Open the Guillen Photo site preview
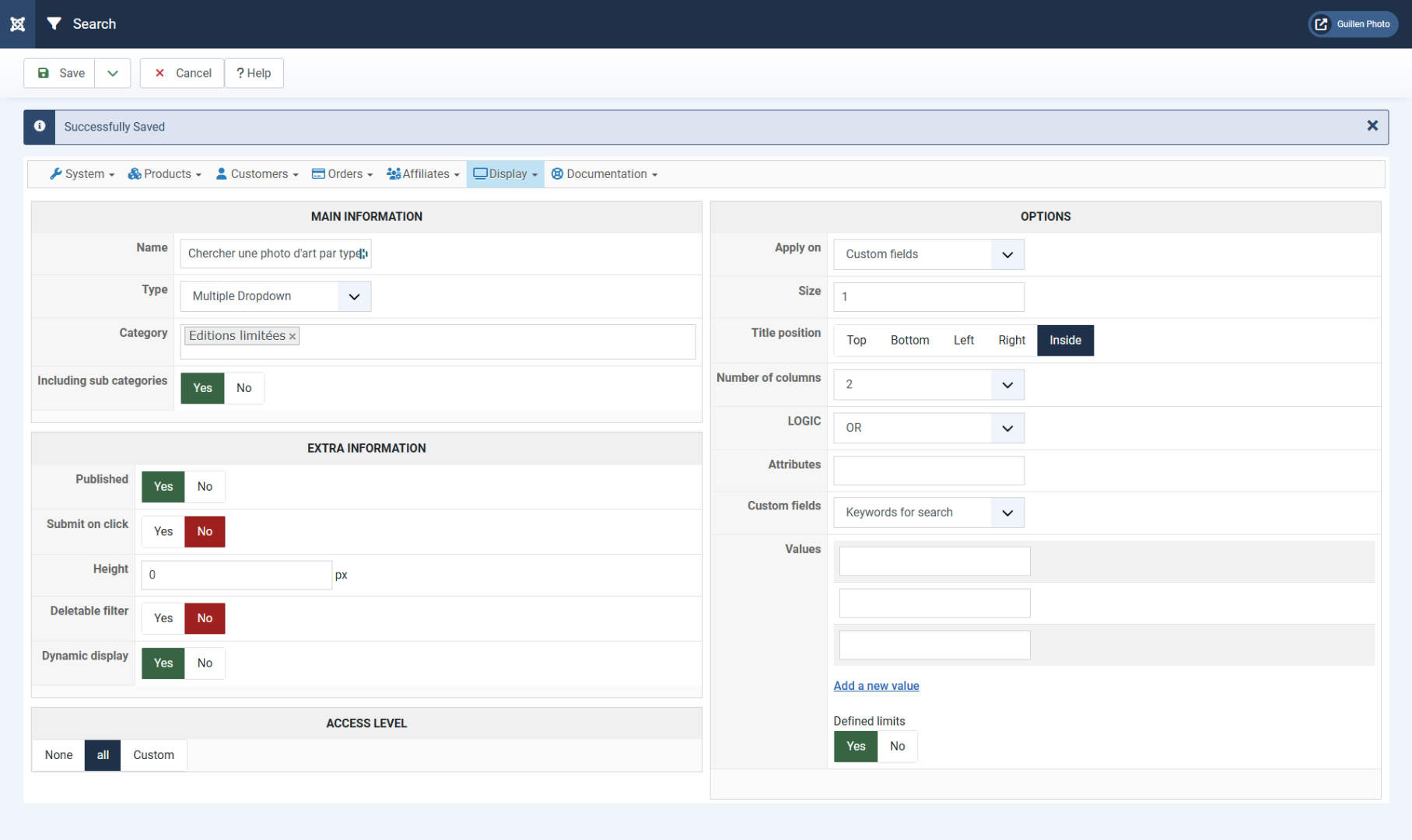Viewport: 1412px width, 840px height. point(1353,24)
